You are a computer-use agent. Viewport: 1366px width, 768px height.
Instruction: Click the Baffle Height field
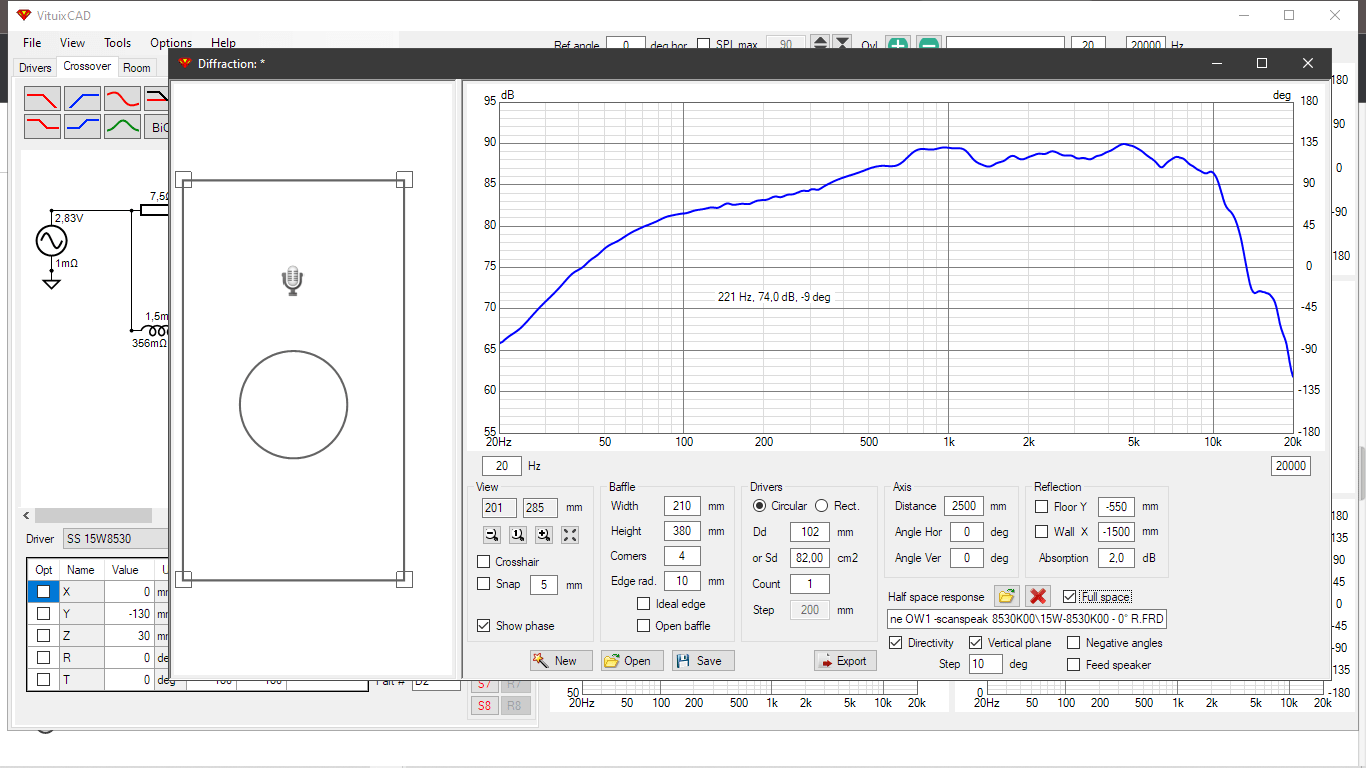click(x=681, y=531)
